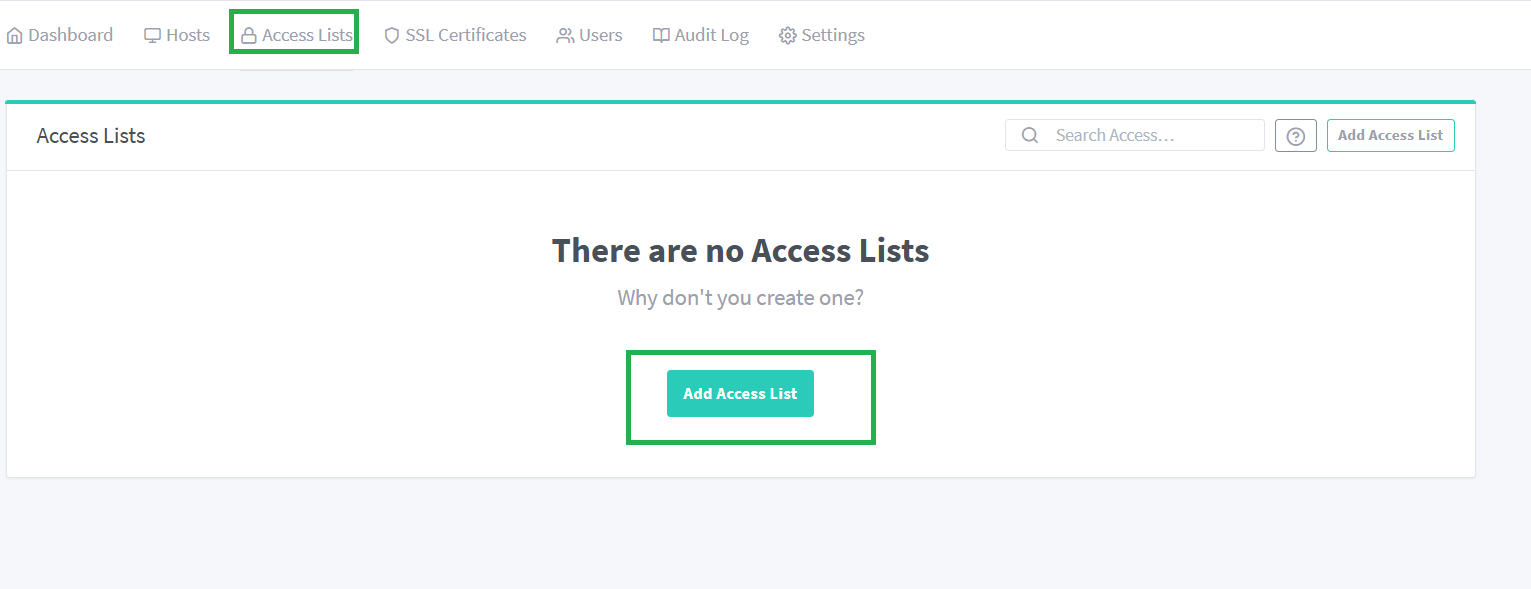The image size is (1531, 589).
Task: View the Audit Log page
Action: click(x=712, y=35)
